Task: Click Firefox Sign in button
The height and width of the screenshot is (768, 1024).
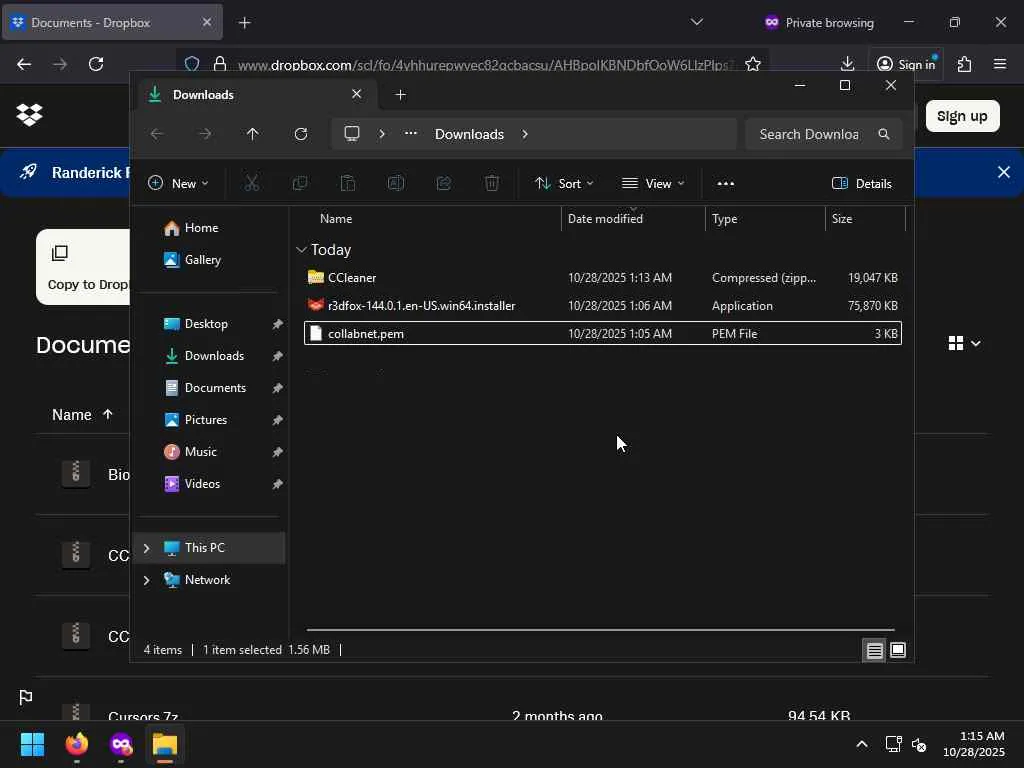Action: (x=906, y=64)
